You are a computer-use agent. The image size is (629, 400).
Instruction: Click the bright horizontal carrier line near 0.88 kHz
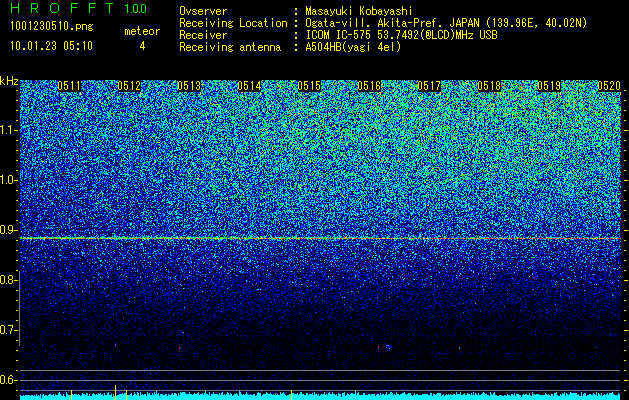point(320,238)
